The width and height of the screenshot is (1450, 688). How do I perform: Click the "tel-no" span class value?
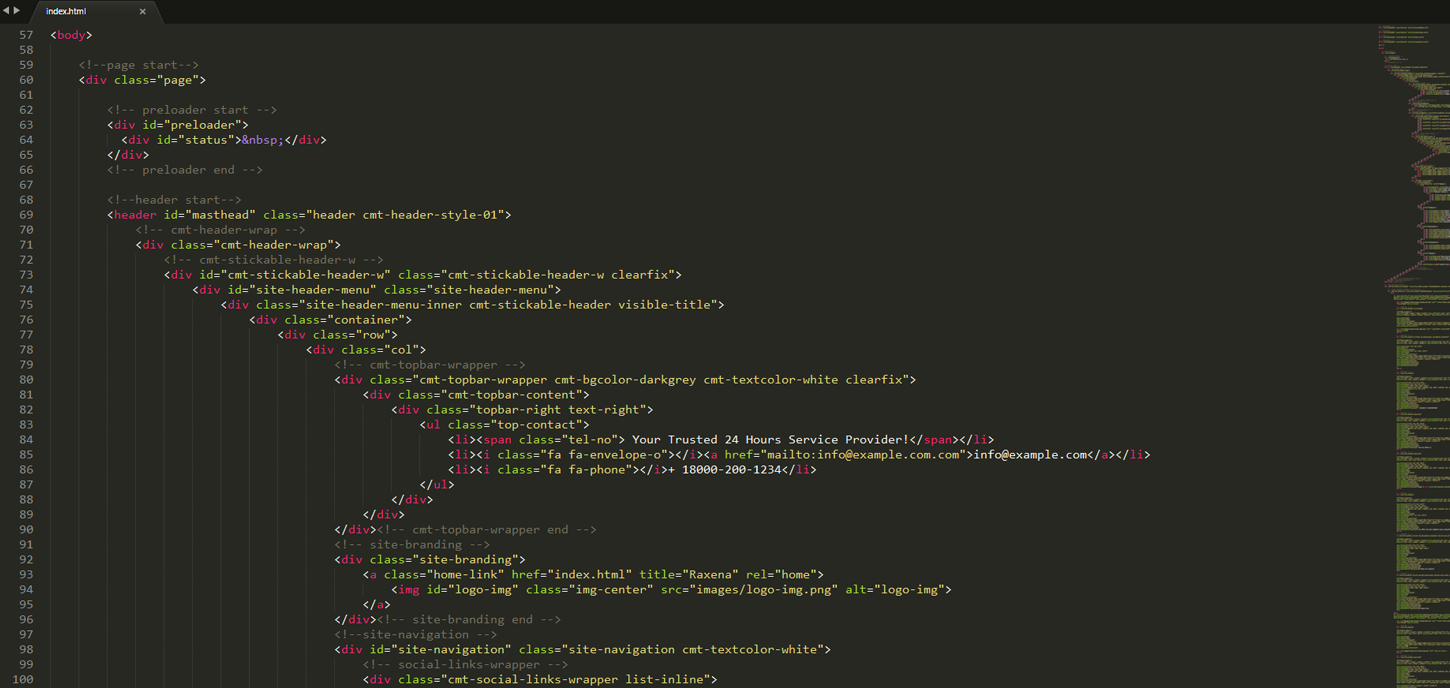tap(593, 440)
